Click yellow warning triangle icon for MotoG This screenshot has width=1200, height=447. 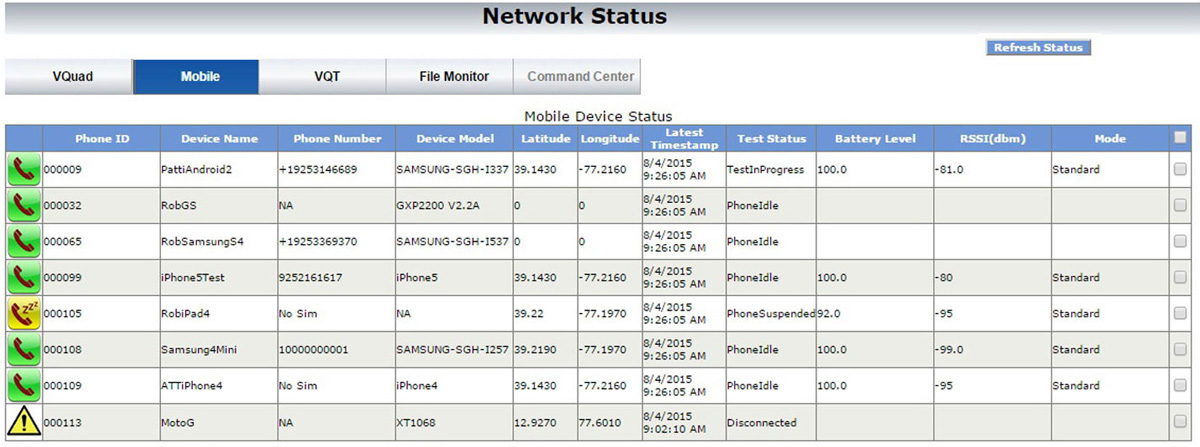pyautogui.click(x=23, y=422)
